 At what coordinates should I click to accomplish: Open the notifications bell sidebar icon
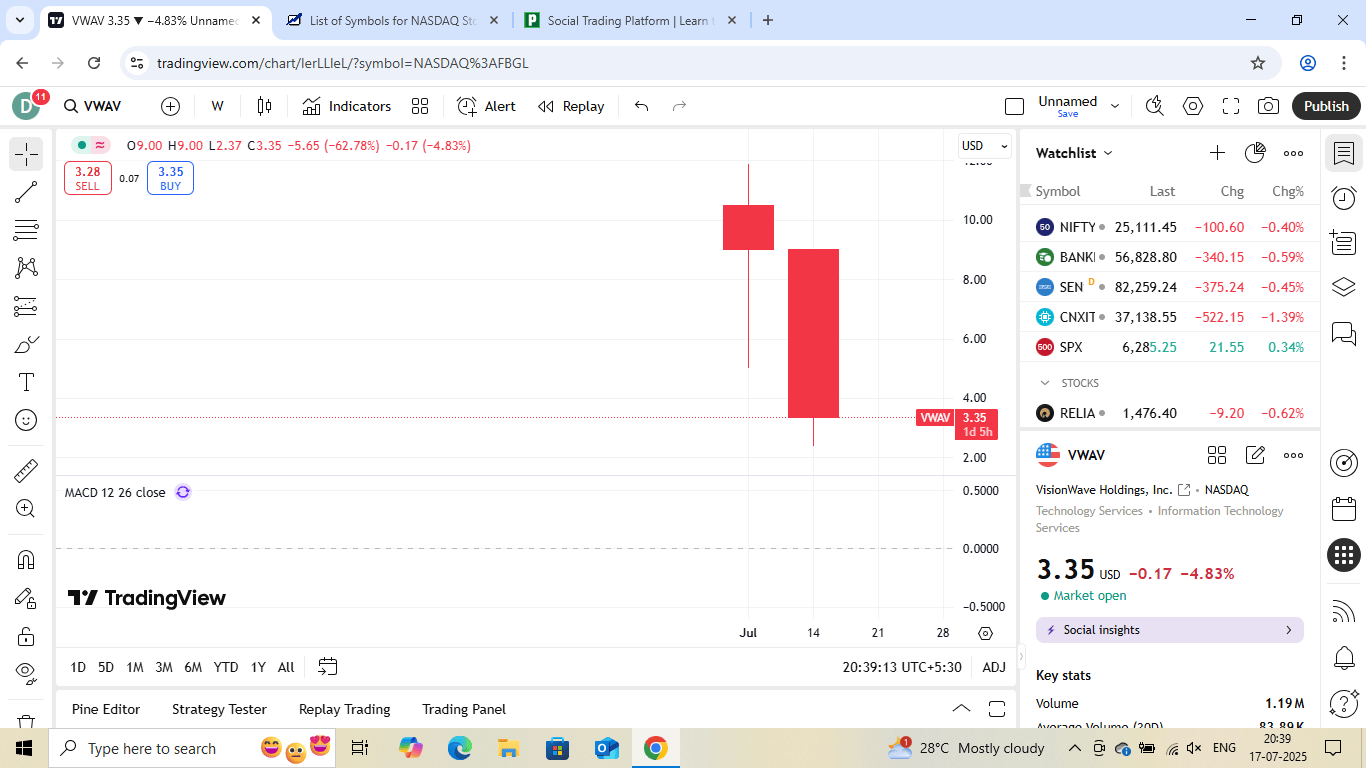(x=1344, y=657)
